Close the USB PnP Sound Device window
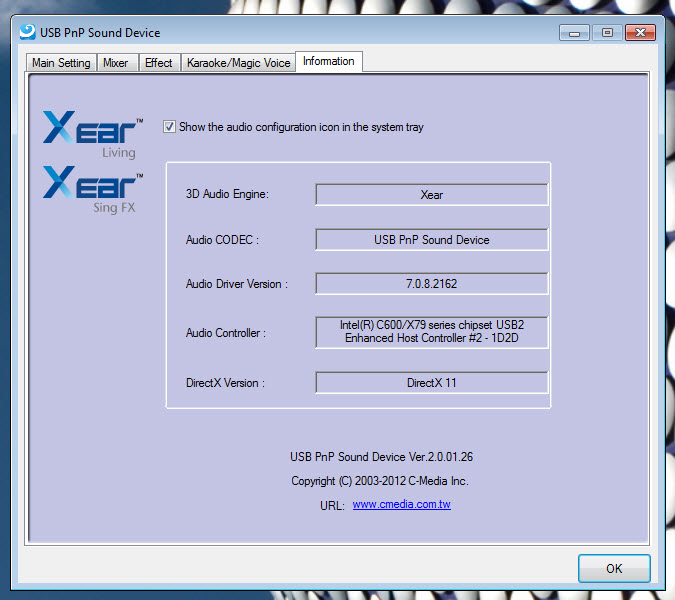 click(640, 33)
